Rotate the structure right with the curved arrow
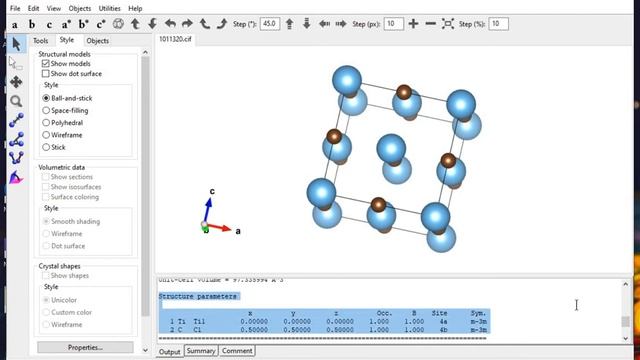This screenshot has width=640, height=360. coord(187,24)
